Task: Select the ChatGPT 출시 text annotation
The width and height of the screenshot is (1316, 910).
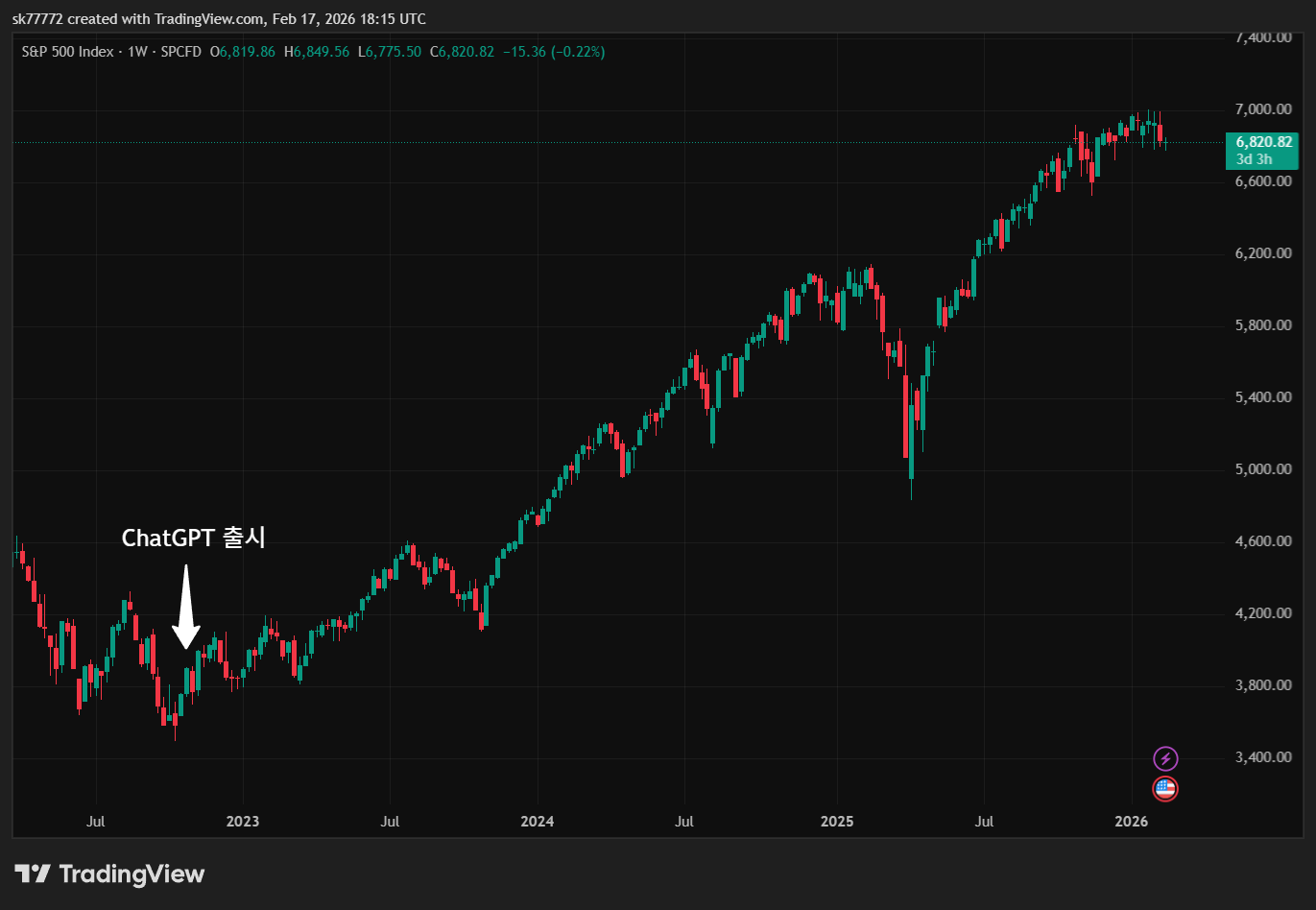Action: [193, 539]
